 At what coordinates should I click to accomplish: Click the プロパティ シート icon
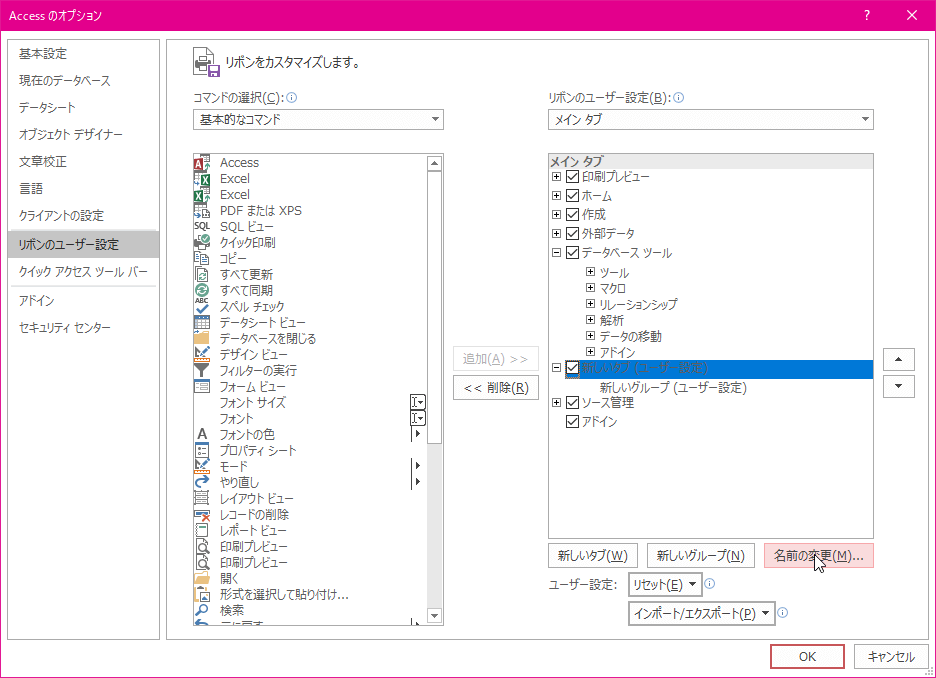pyautogui.click(x=202, y=451)
